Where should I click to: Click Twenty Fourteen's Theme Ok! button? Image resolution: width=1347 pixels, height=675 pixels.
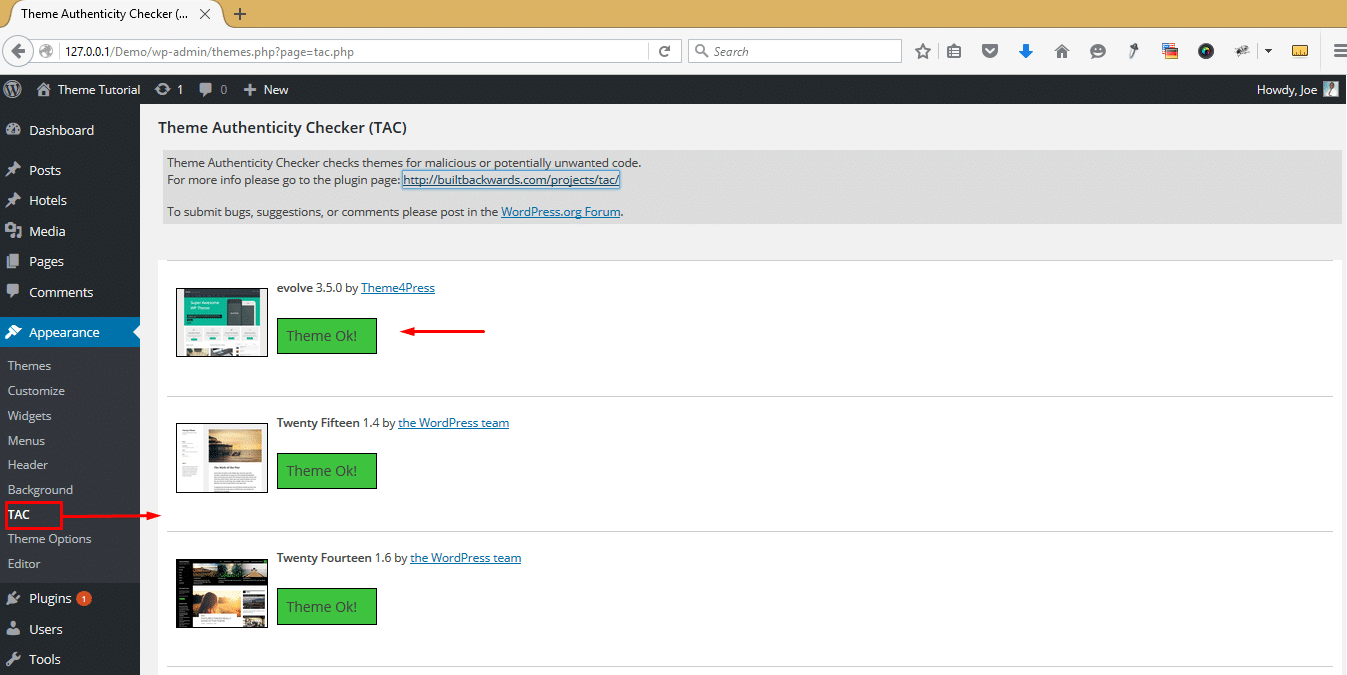327,607
